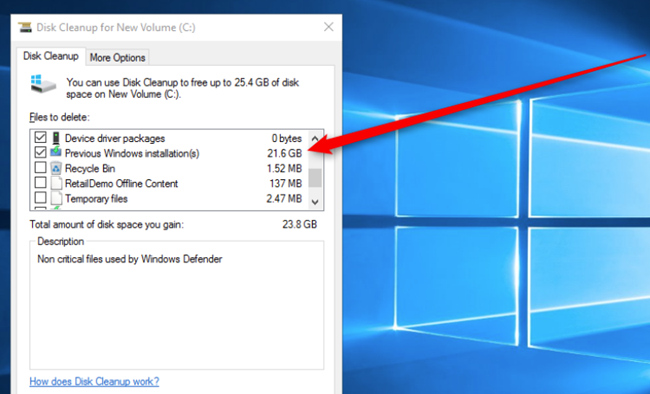Click the 1.52 MB size value
Screen dimensions: 650x394
[284, 168]
